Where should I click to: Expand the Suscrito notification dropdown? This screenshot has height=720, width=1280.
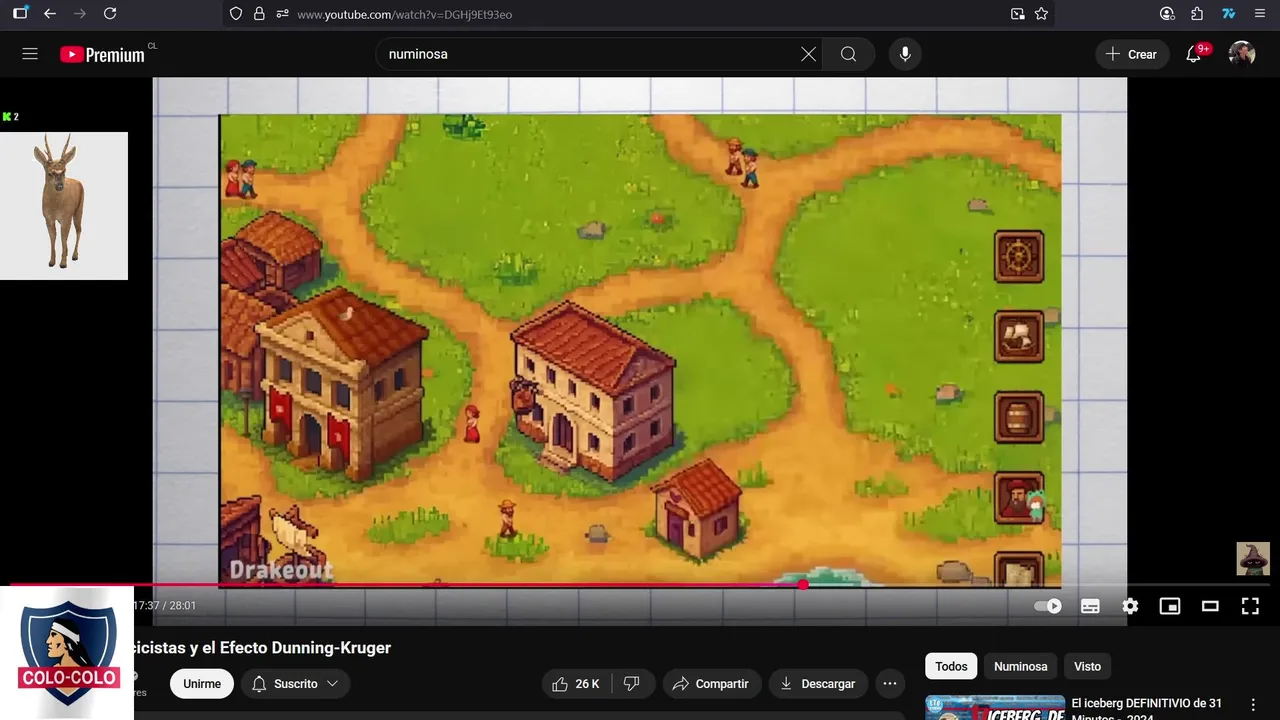(x=295, y=684)
